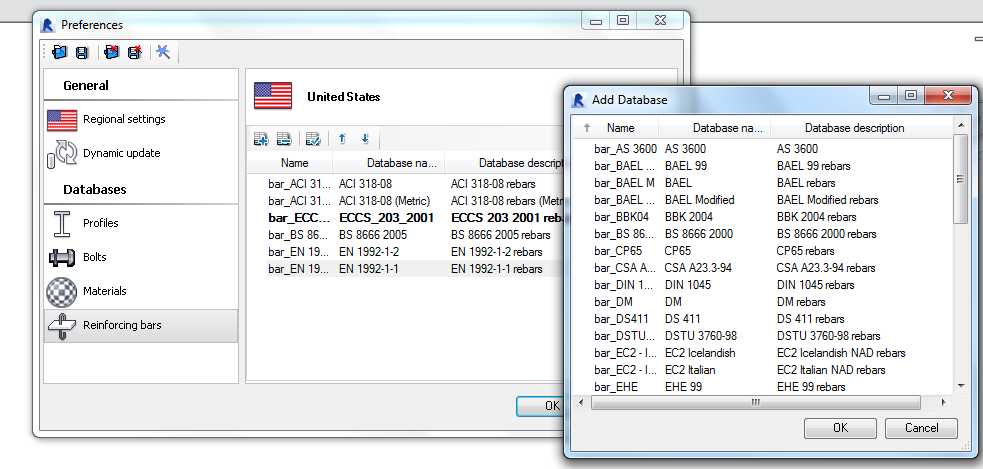Click the sort arrow in Add Database header
The height and width of the screenshot is (469, 983).
[x=587, y=128]
